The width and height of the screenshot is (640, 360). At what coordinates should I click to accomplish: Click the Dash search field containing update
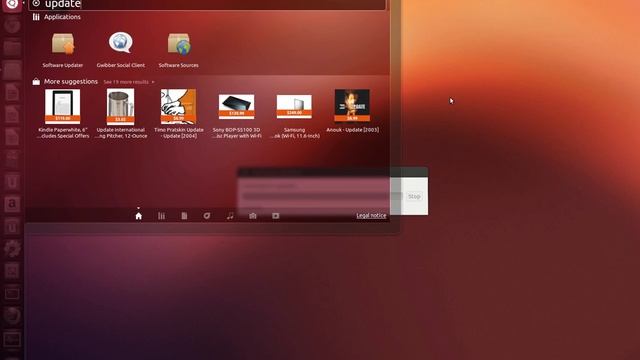click(x=207, y=4)
